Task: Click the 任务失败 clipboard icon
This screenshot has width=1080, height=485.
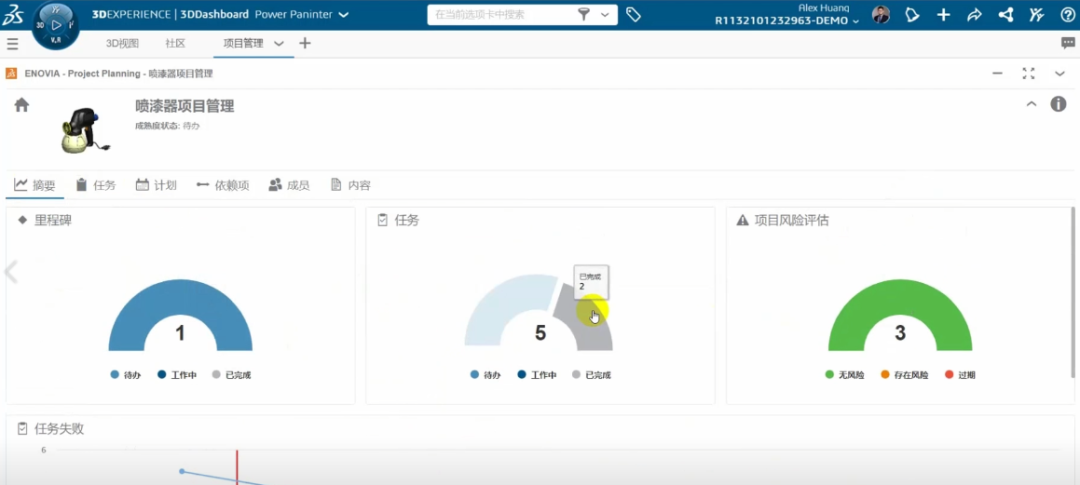Action: (23, 429)
